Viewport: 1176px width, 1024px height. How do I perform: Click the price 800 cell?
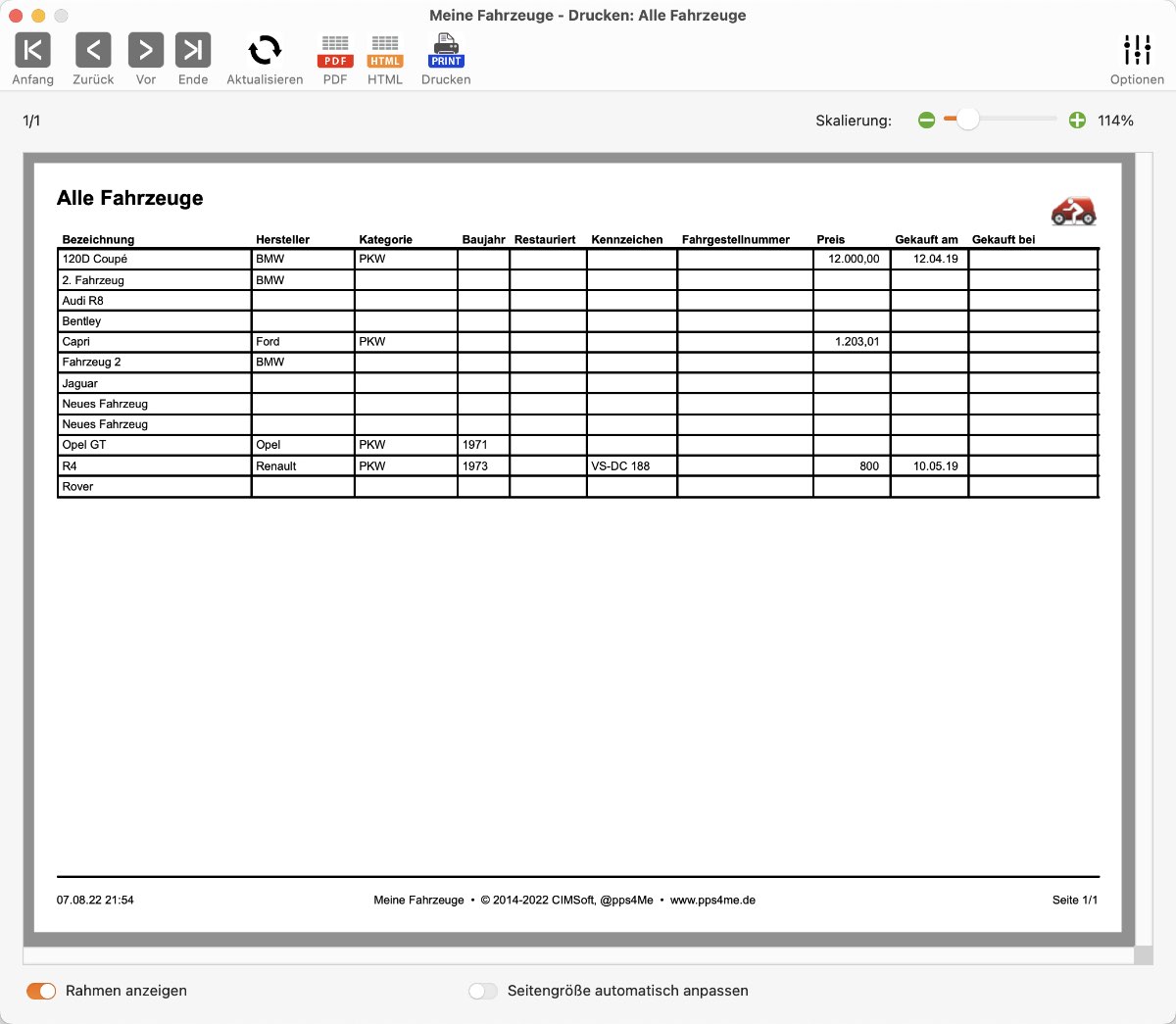coord(852,466)
